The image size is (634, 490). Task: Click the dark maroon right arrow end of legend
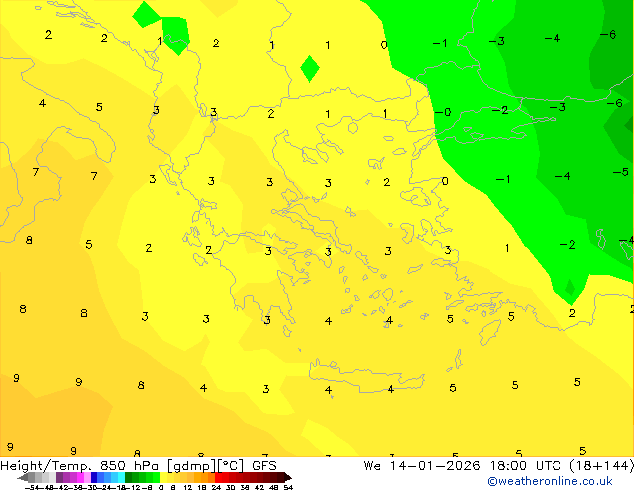(x=288, y=477)
